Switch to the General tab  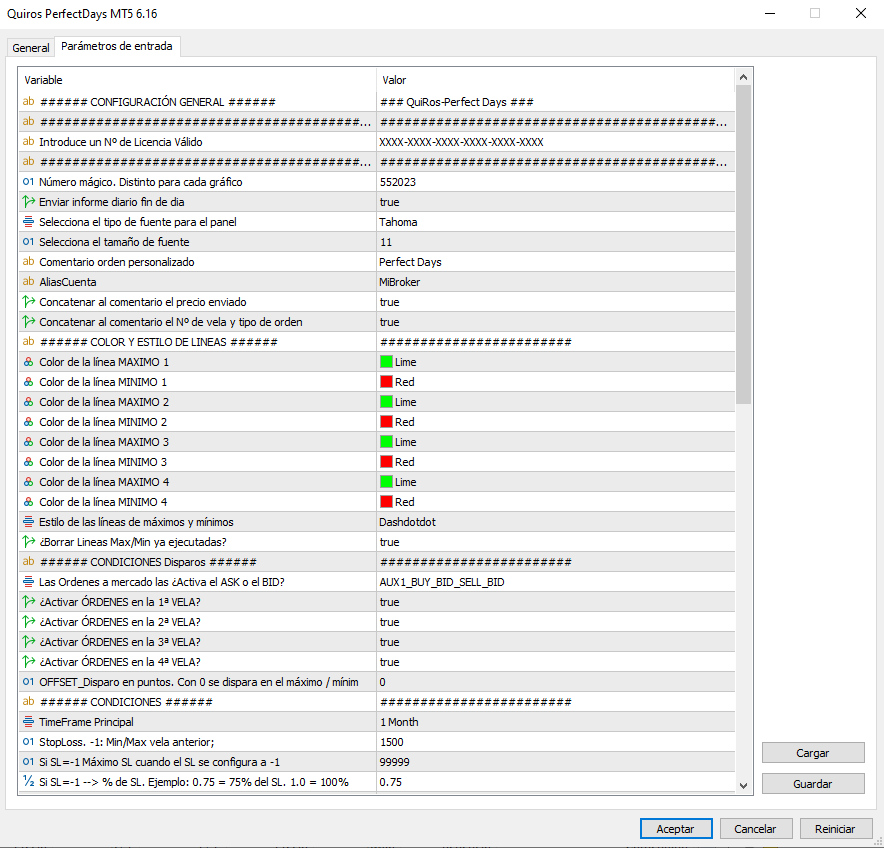31,48
